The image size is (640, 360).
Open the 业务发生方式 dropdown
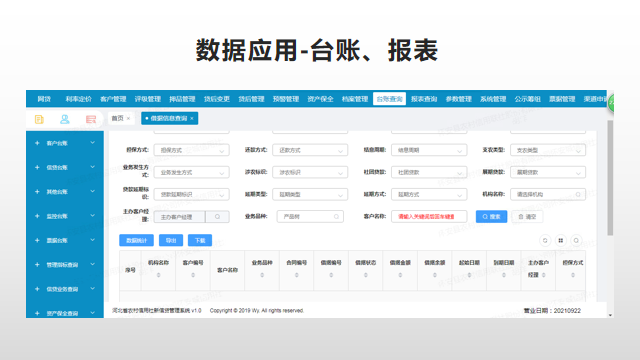coord(191,172)
